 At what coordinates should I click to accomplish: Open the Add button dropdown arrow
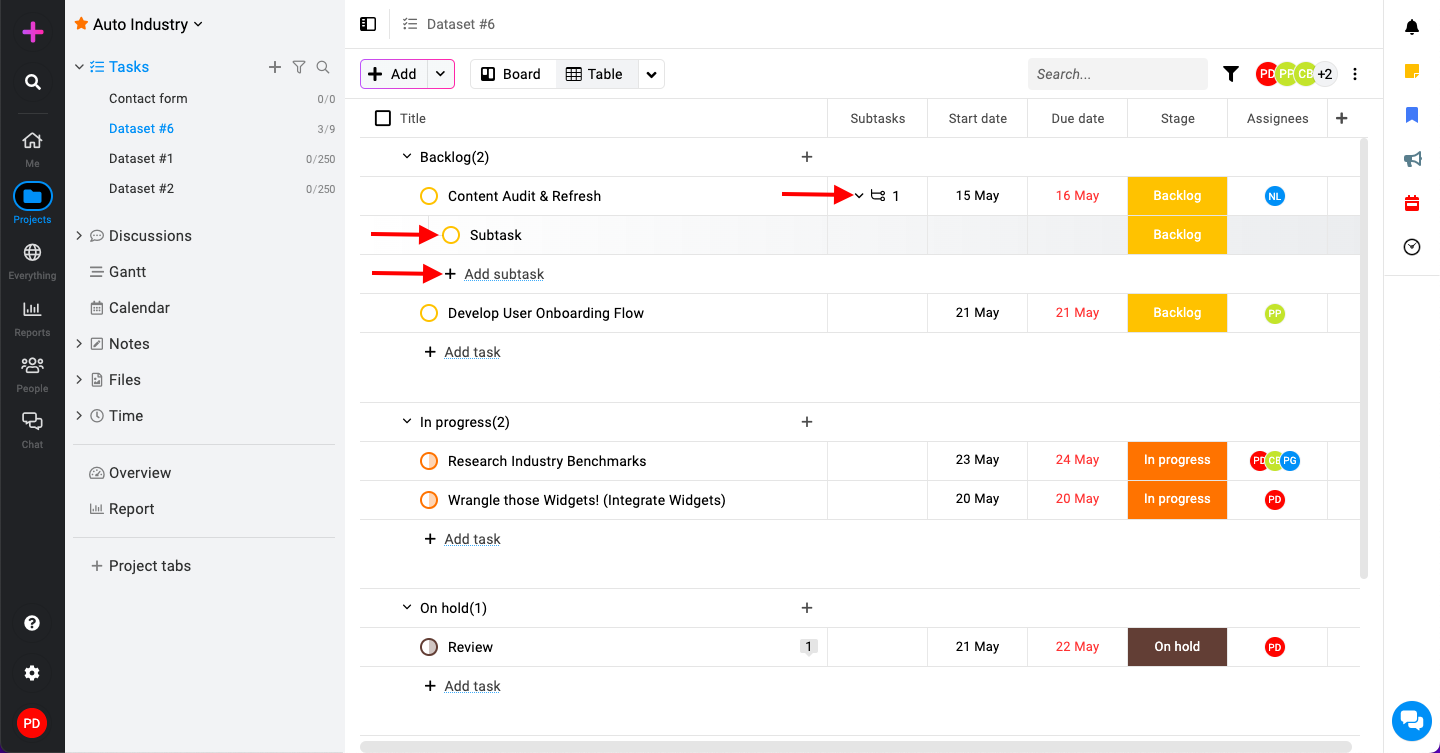pos(441,74)
